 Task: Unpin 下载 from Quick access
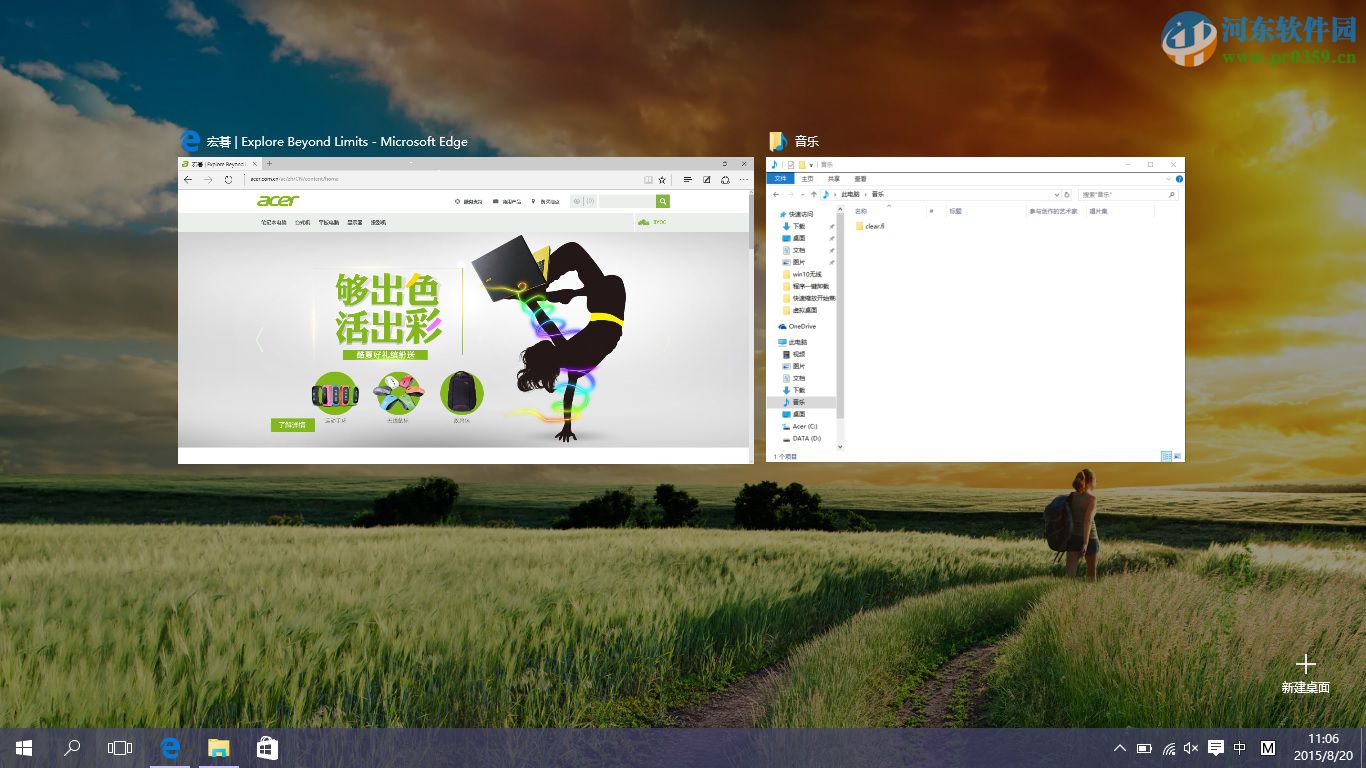832,226
